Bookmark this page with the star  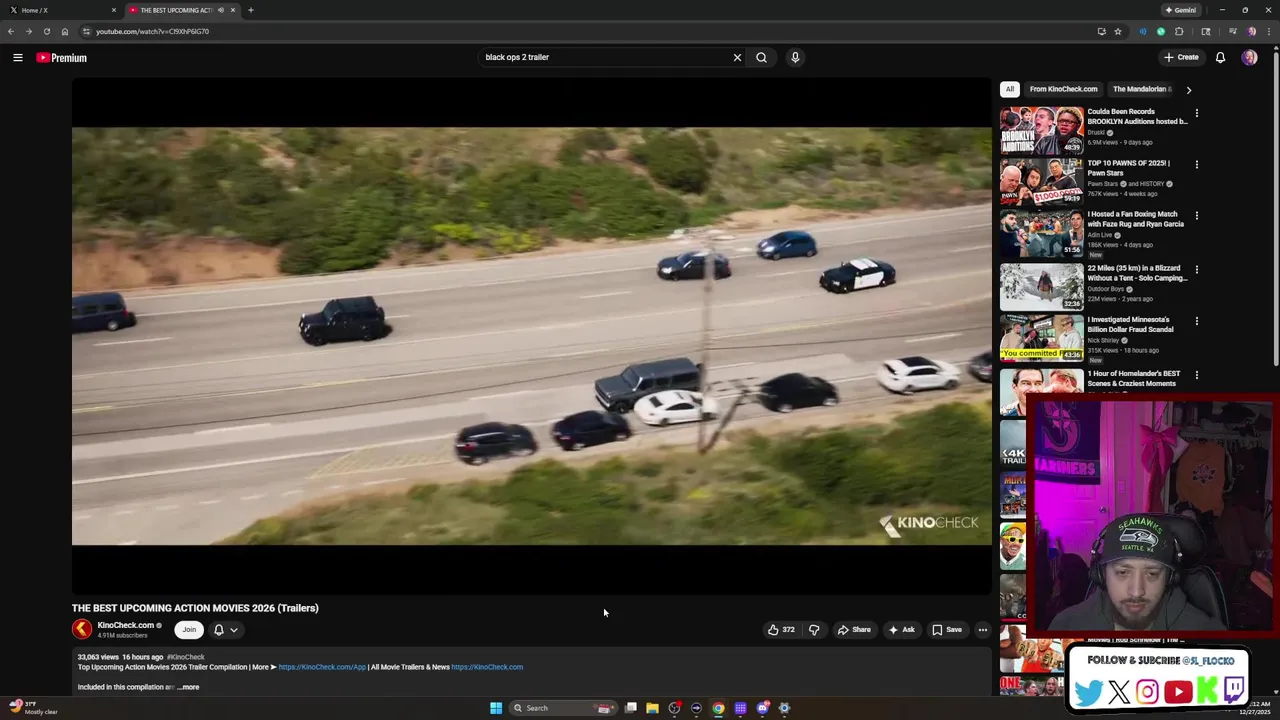click(x=1118, y=31)
